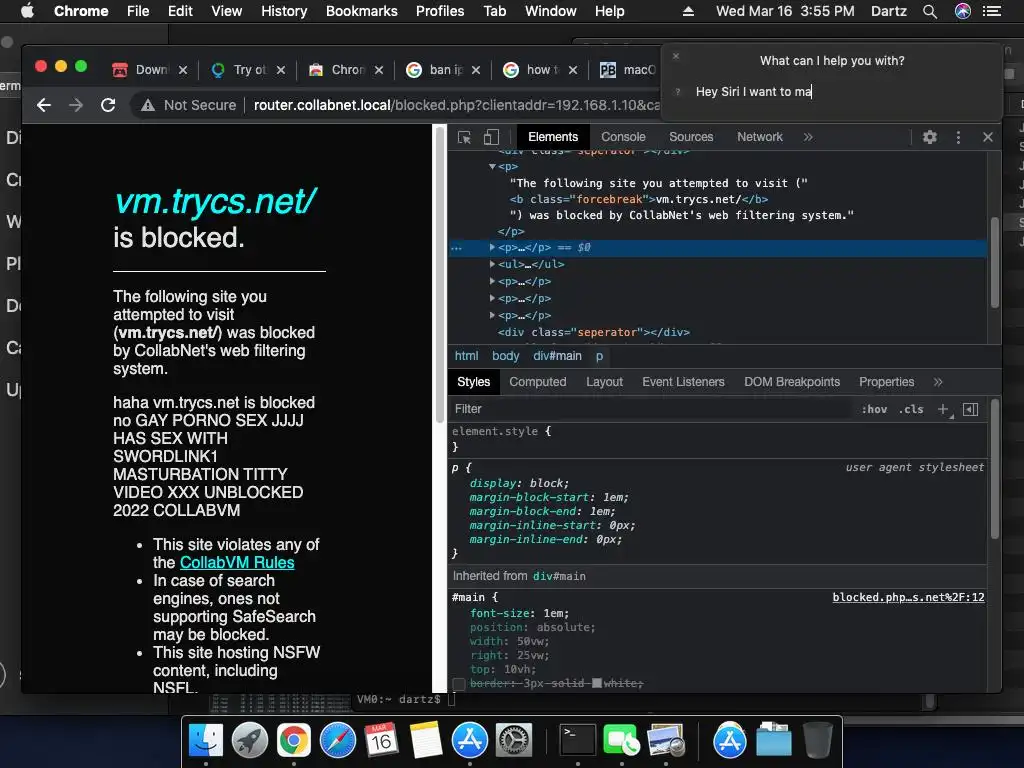
Task: Expand the <p> node directly below <ul>
Action: tap(492, 281)
